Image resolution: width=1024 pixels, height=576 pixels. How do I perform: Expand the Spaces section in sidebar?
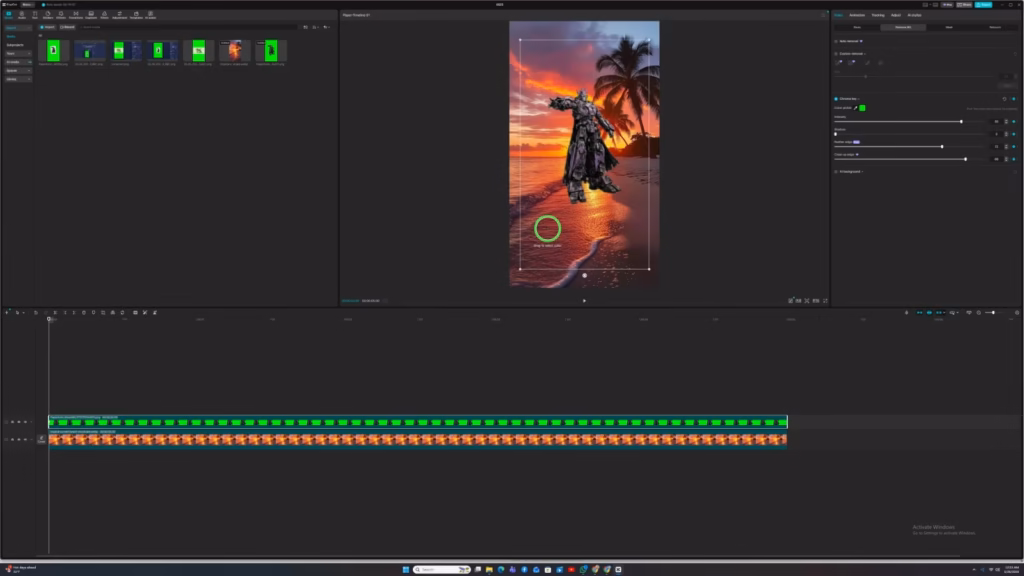click(18, 71)
